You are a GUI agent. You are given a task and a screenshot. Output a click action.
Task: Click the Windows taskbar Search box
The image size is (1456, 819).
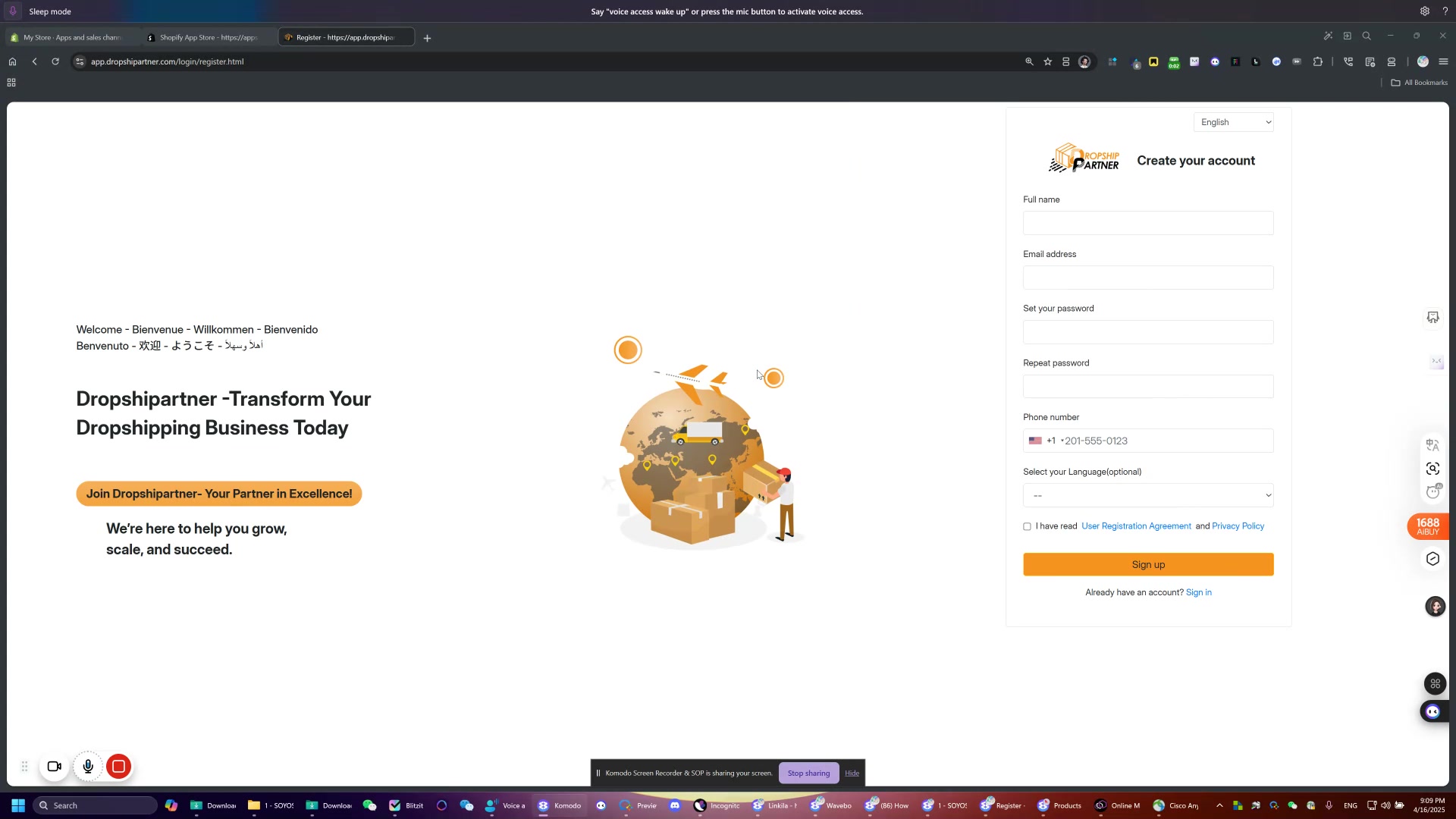(96, 805)
